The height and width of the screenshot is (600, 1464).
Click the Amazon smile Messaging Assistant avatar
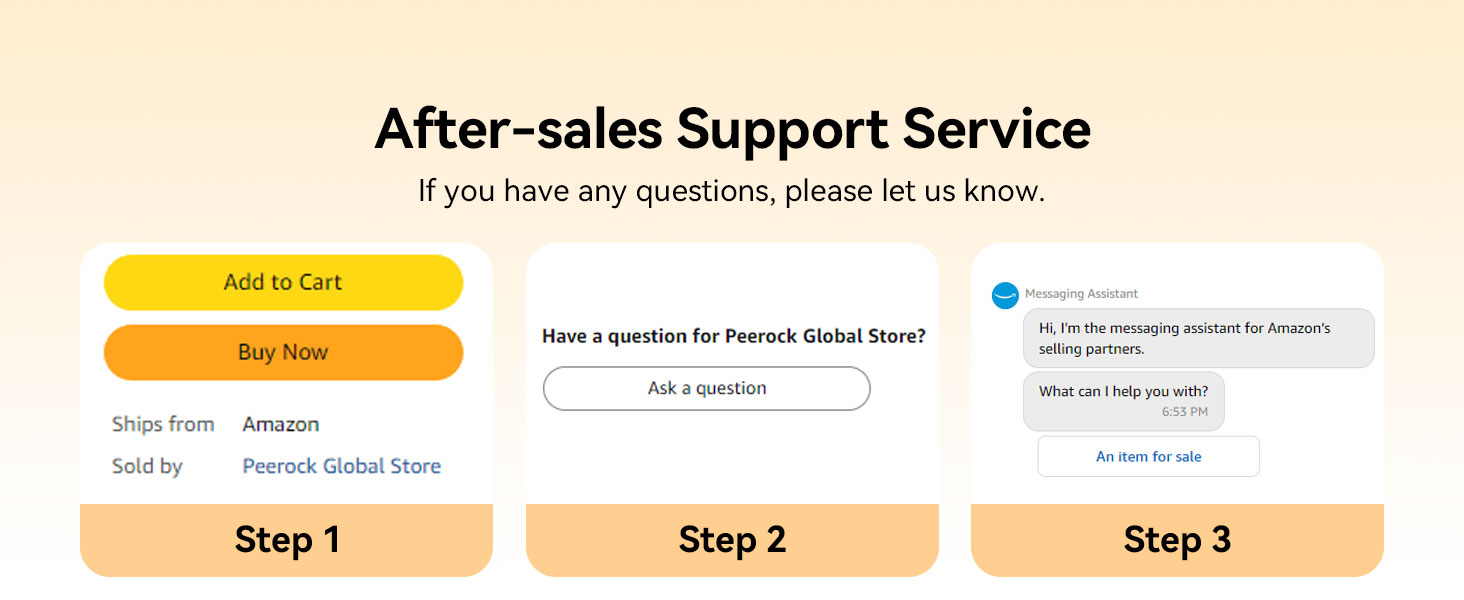(x=1004, y=295)
